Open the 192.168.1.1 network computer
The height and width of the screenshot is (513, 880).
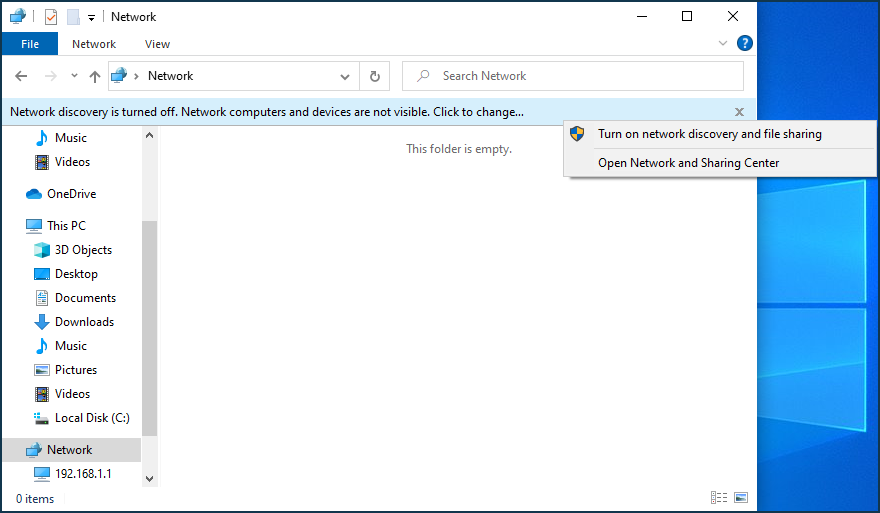pos(82,474)
